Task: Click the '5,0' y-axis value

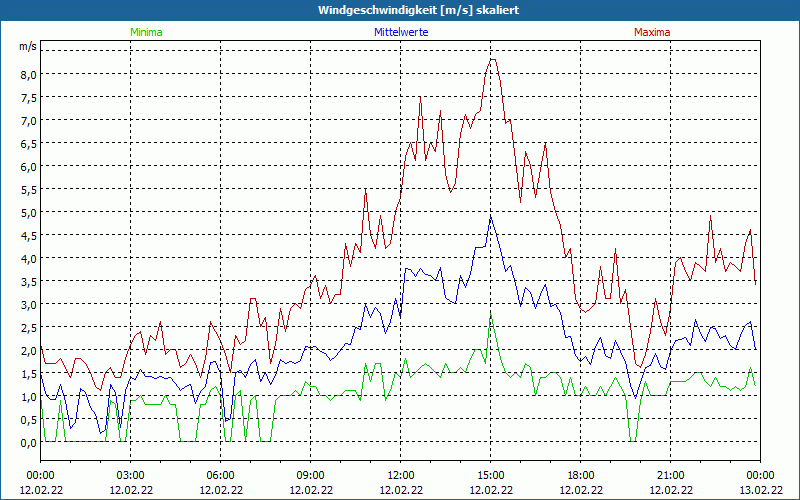Action: (29, 212)
